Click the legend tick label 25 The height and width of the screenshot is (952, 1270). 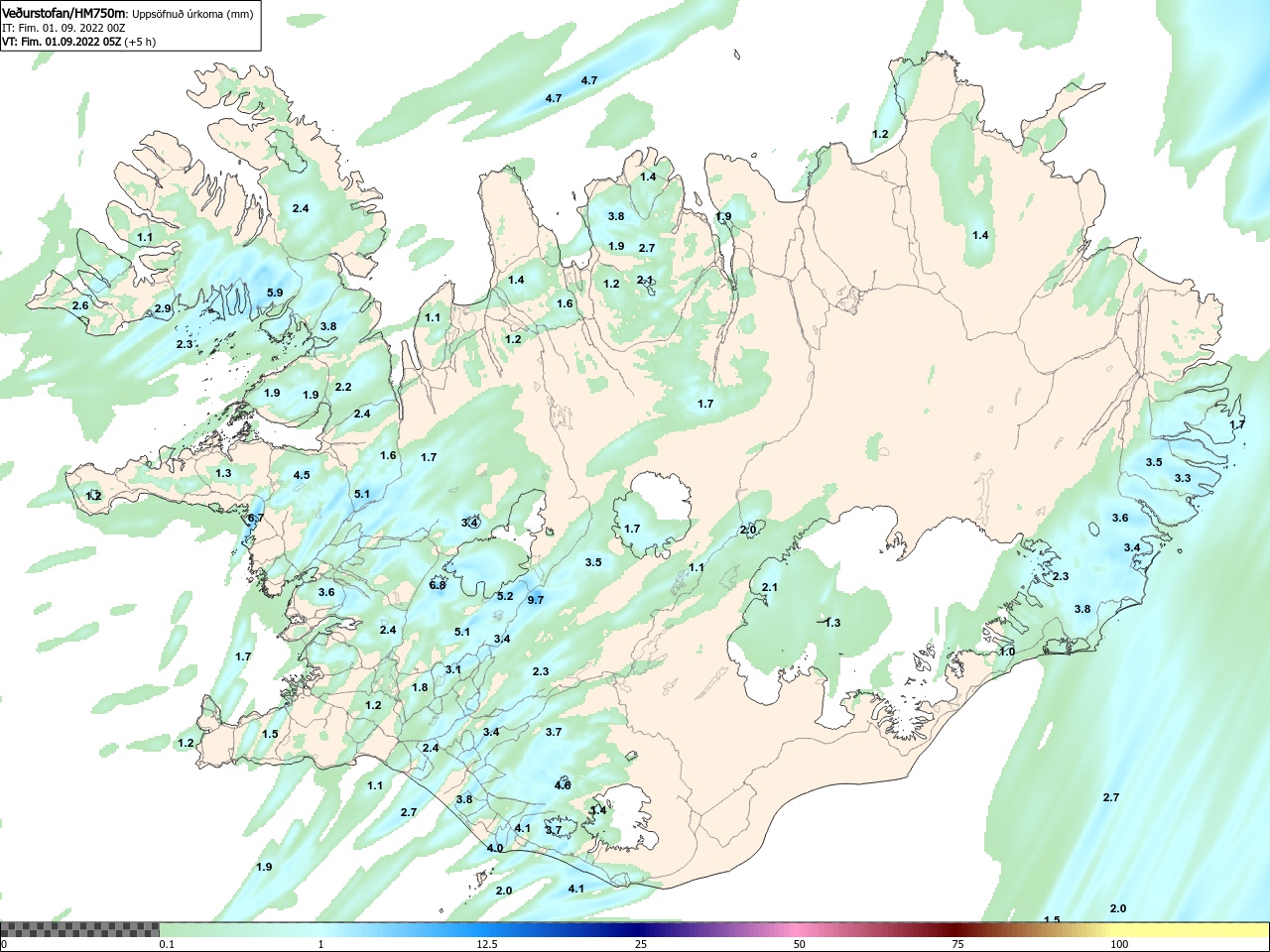642,944
